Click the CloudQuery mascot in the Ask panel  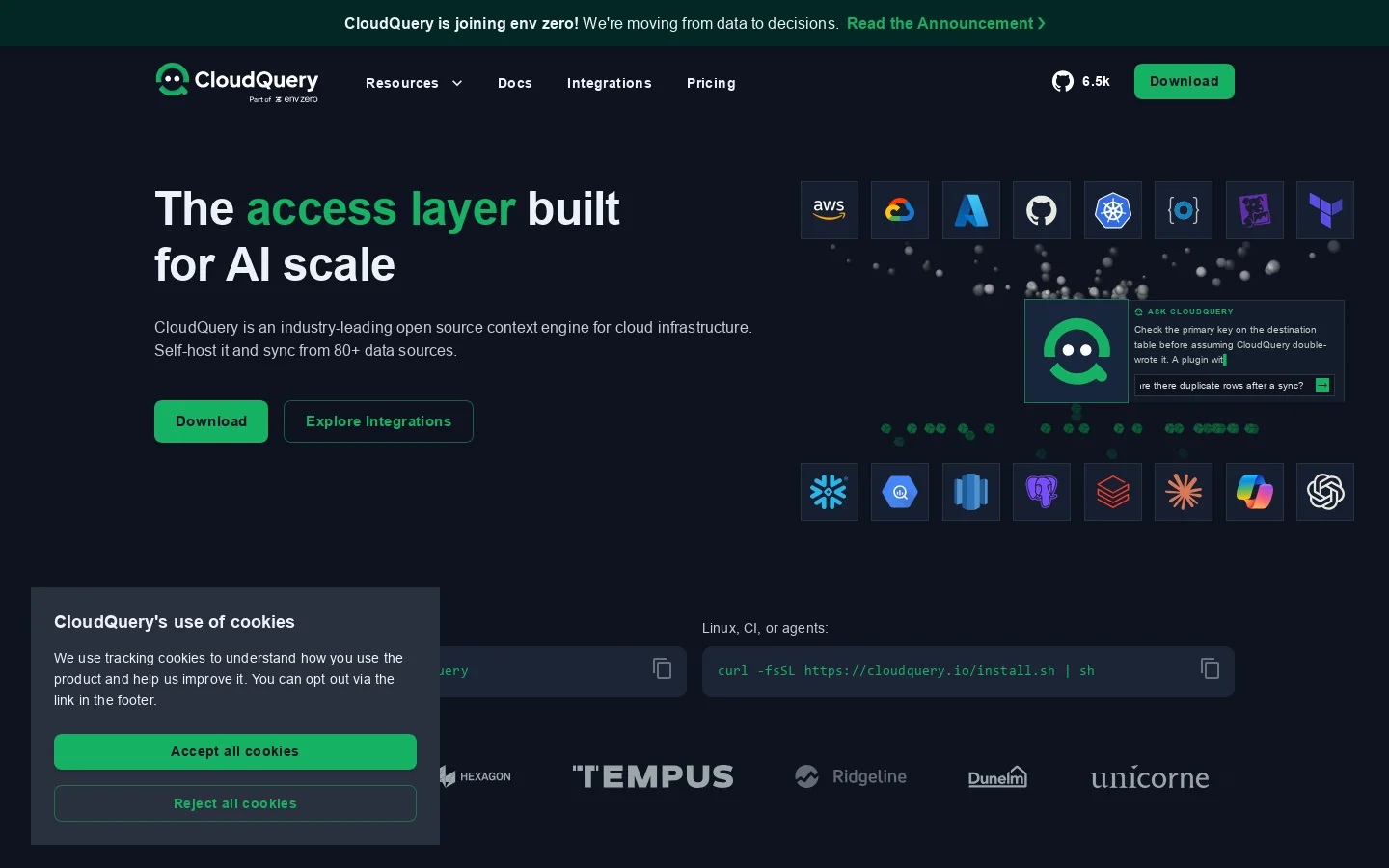coord(1076,351)
